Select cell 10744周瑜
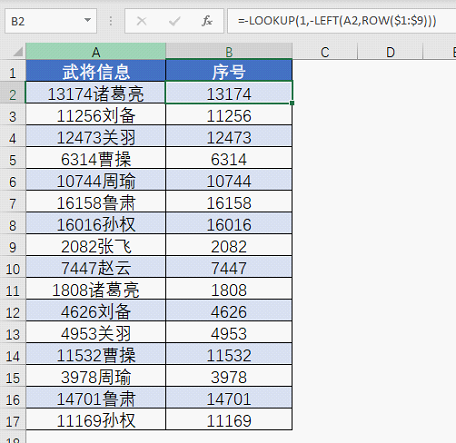This screenshot has width=456, height=443. click(x=96, y=180)
